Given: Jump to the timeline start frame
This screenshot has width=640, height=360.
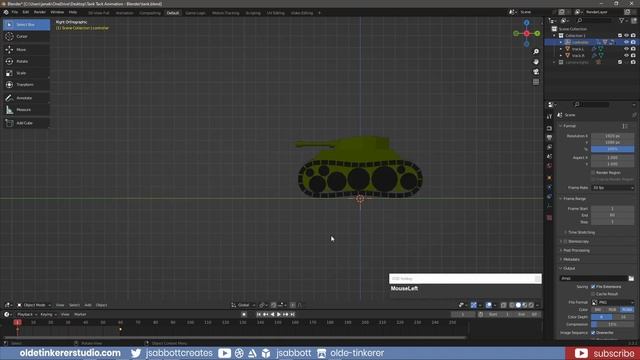Looking at the screenshot, I should point(259,315).
